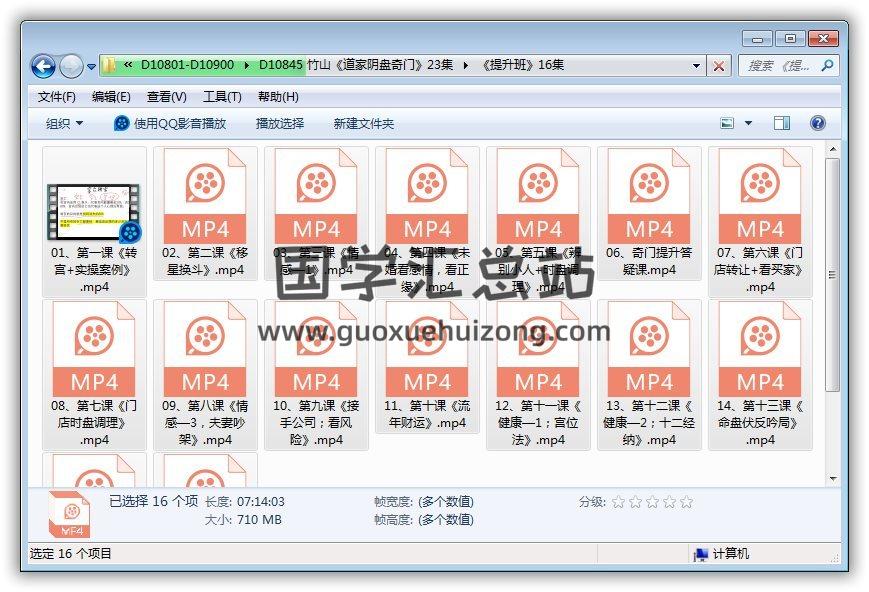The width and height of the screenshot is (869, 592).
Task: Open the recent pages dropdown arrow
Action: pyautogui.click(x=91, y=67)
